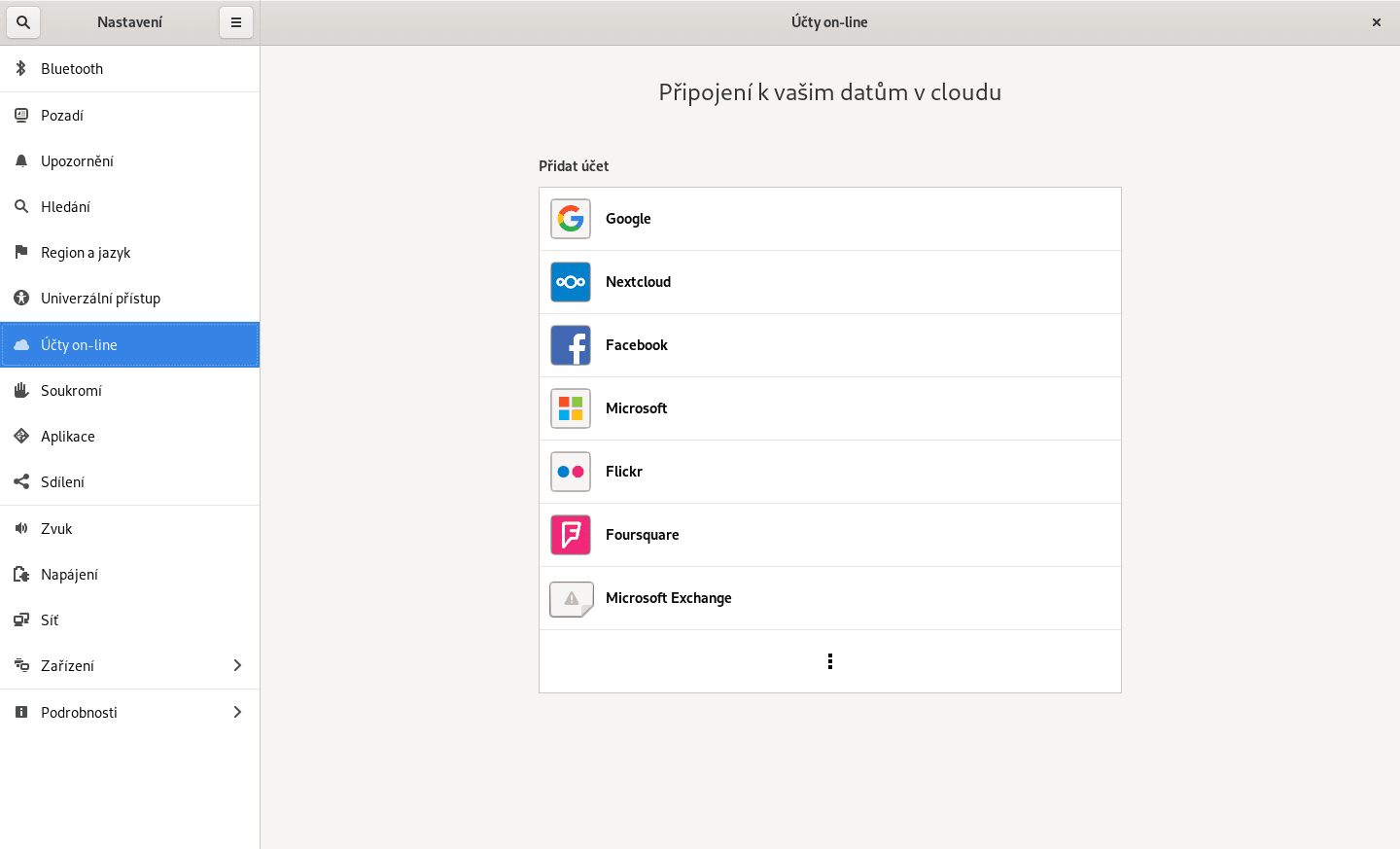
Task: Expand the Podrobnosti submenu arrow
Action: (x=237, y=712)
